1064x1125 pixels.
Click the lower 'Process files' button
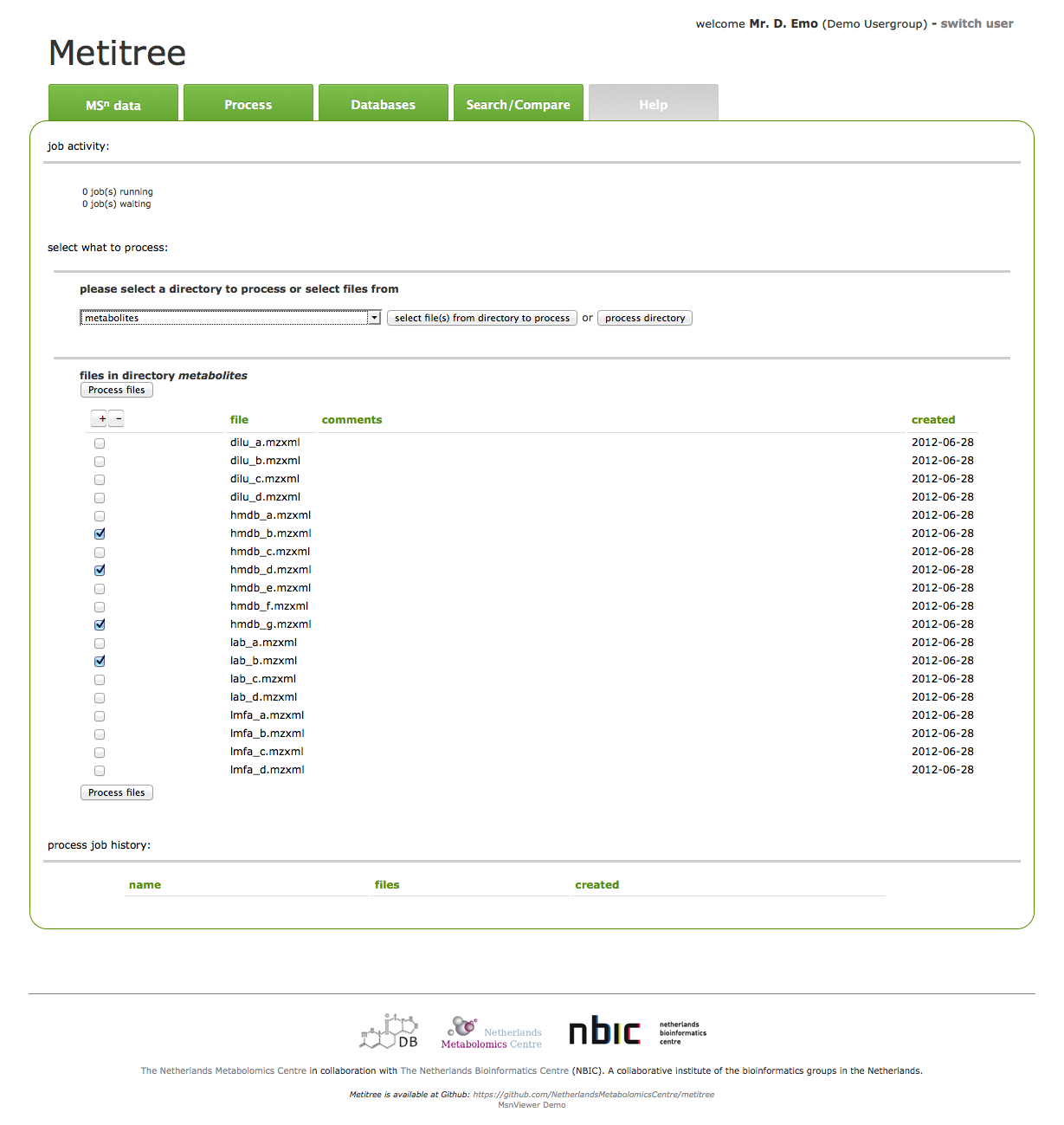(x=117, y=792)
